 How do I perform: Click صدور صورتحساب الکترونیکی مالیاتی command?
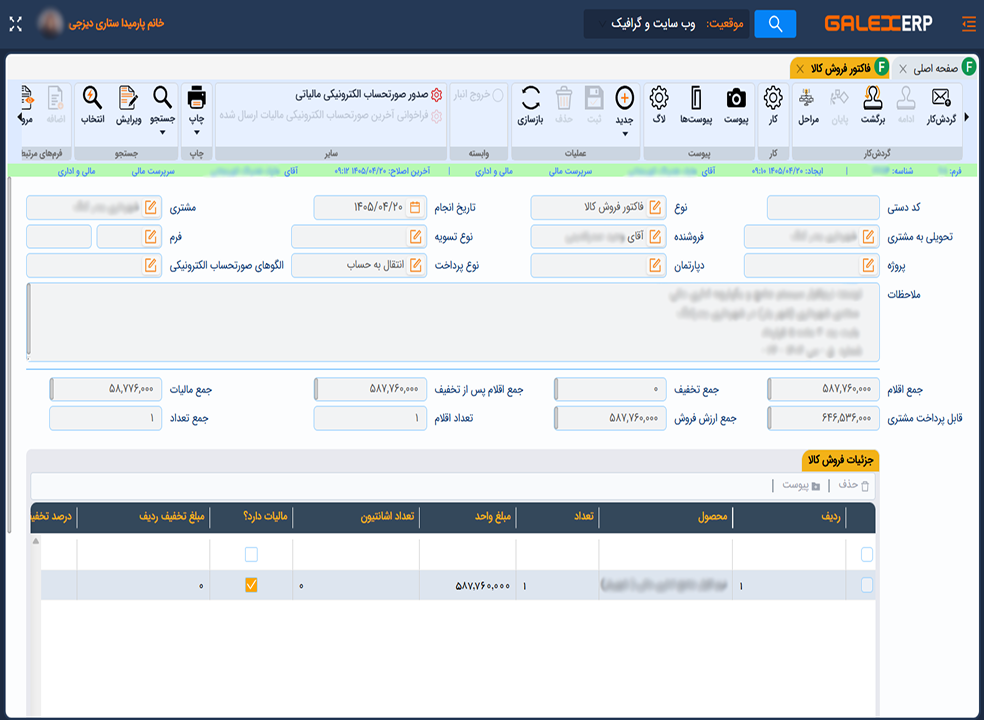pyautogui.click(x=369, y=95)
